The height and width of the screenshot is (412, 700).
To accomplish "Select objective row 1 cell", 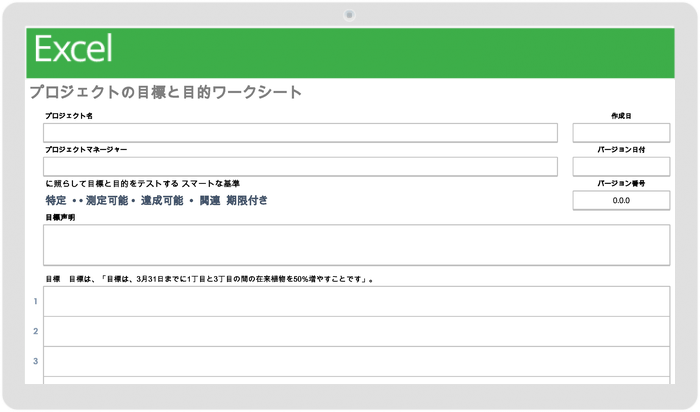I will click(356, 301).
